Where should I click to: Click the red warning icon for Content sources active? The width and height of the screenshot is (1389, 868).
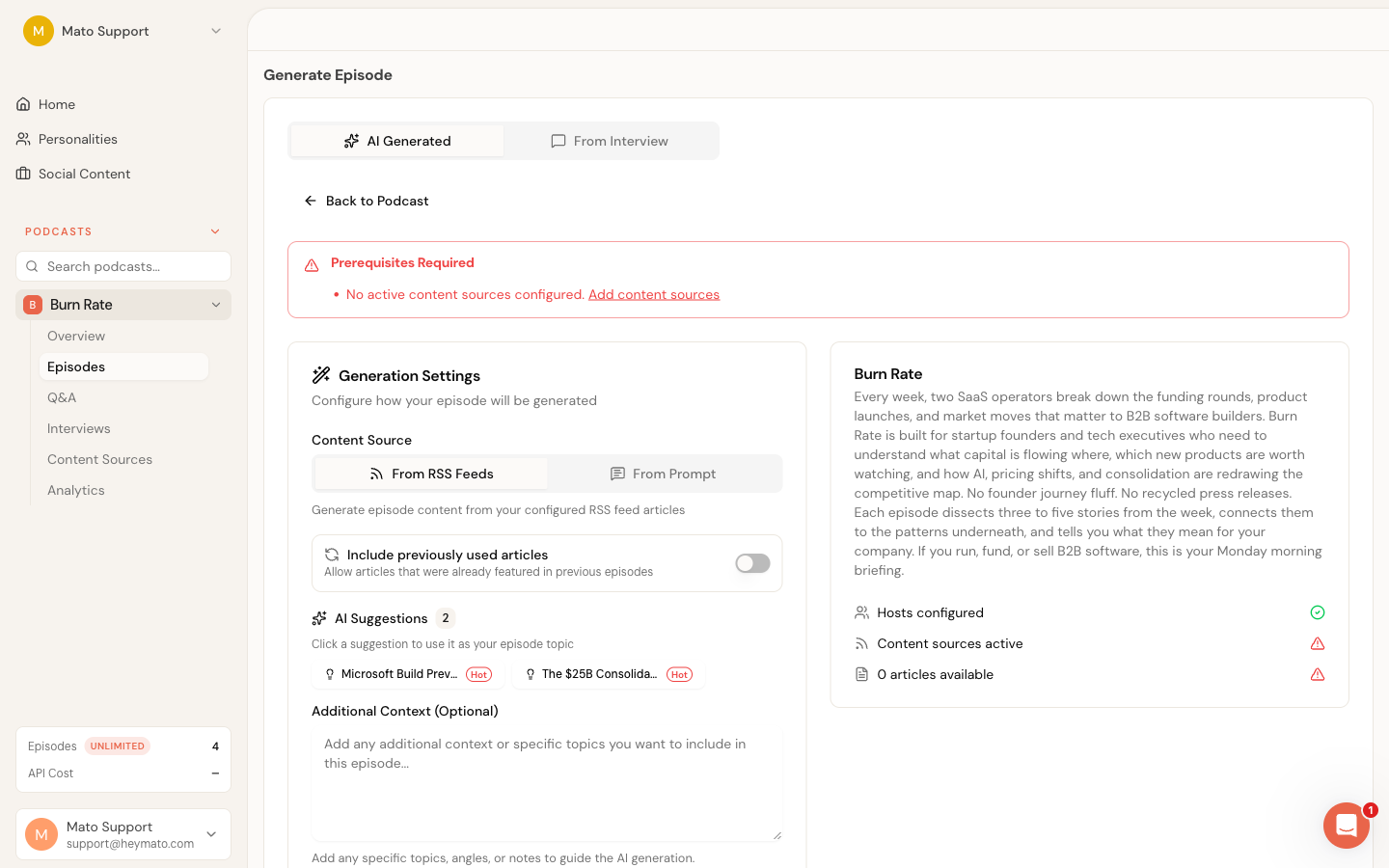[x=1318, y=643]
